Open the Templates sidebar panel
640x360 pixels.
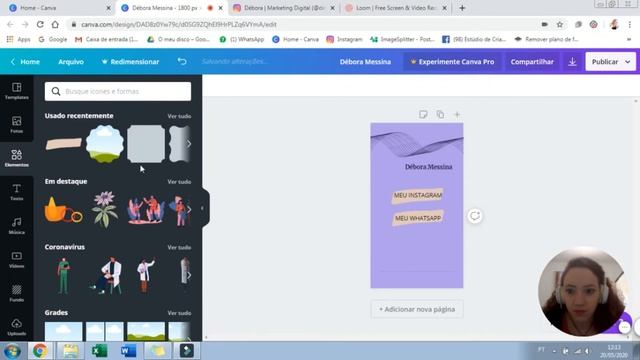(x=17, y=91)
